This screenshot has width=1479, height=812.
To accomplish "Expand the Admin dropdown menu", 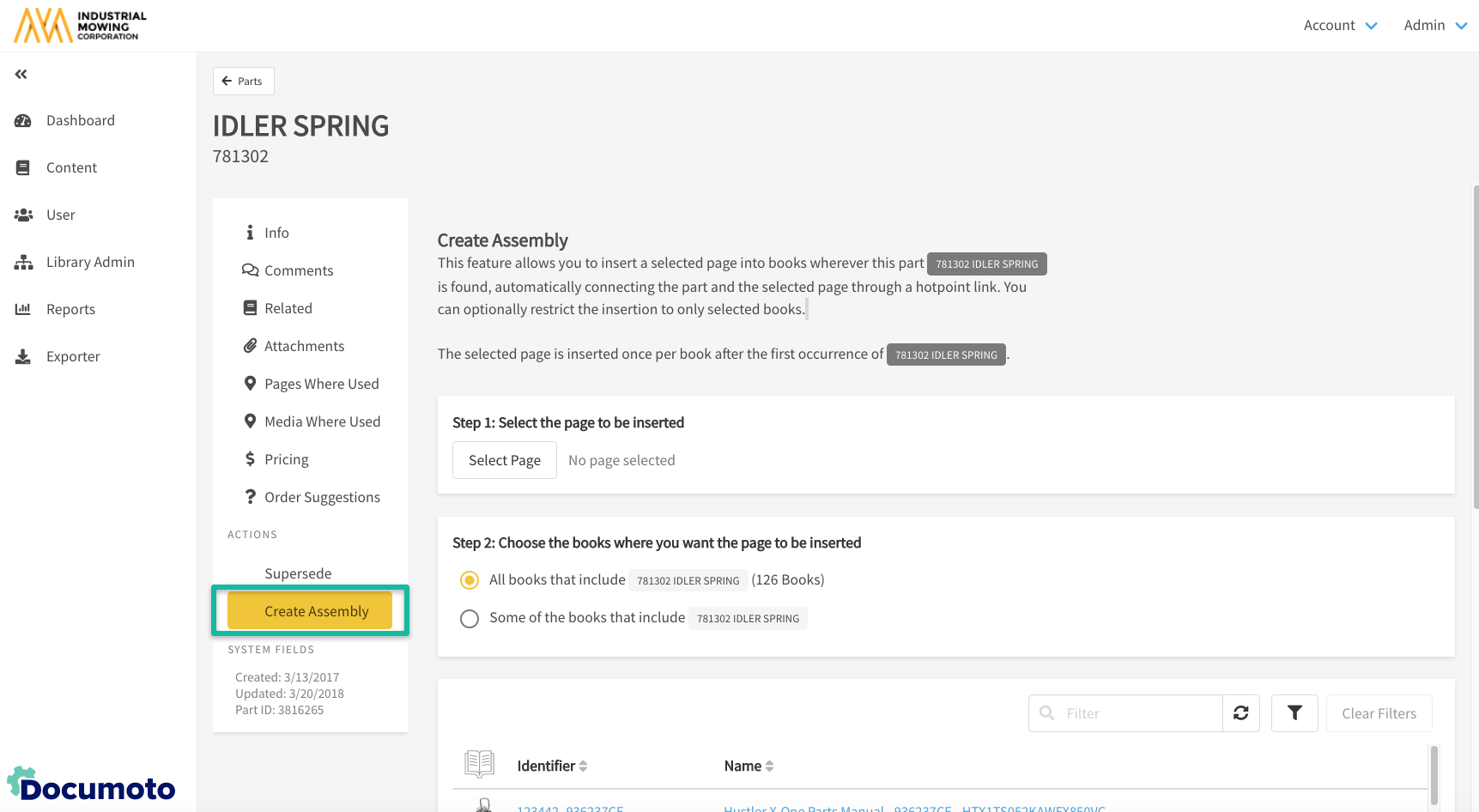I will pos(1434,26).
